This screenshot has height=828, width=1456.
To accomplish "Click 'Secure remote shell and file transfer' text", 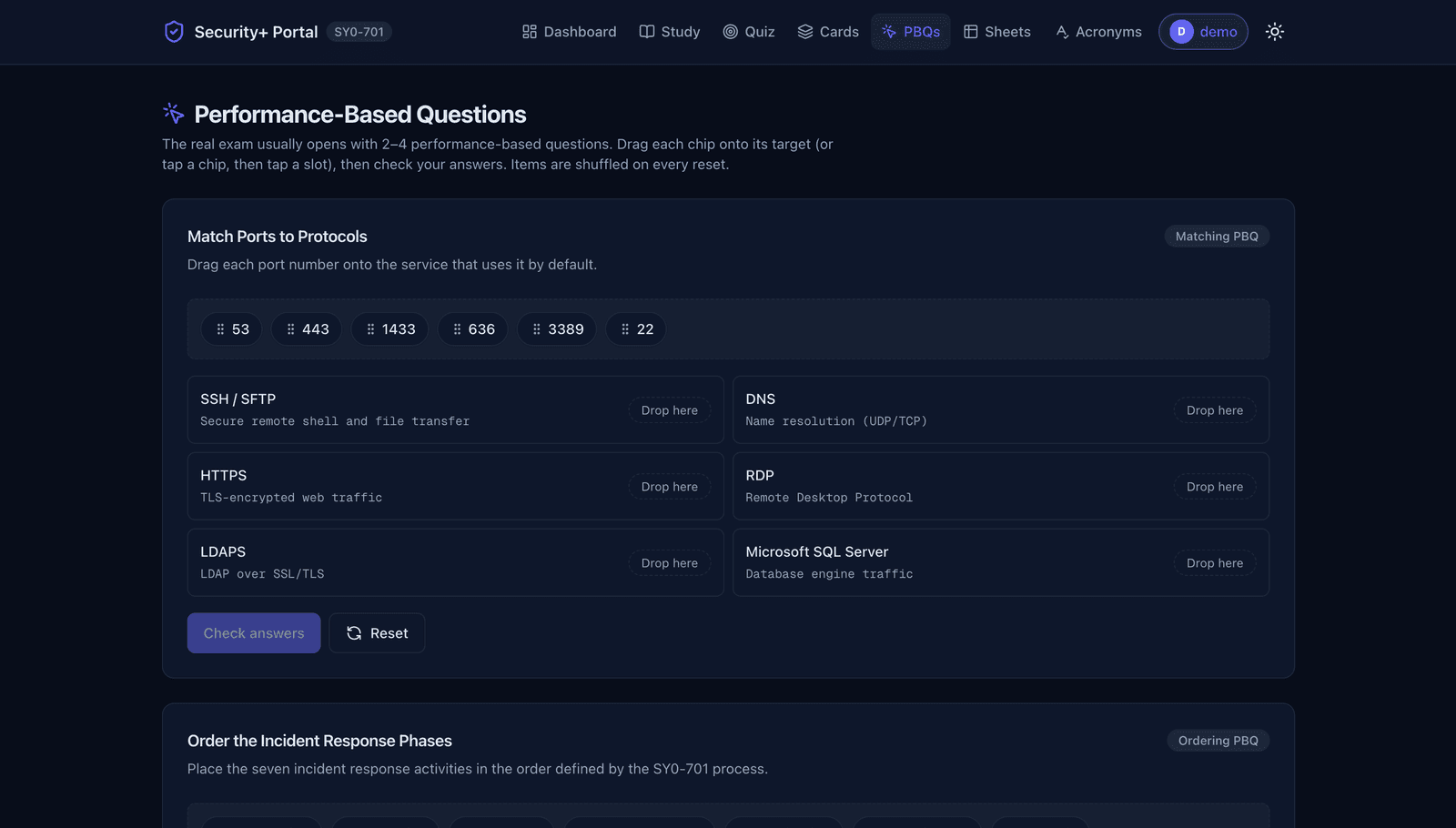I will (335, 421).
